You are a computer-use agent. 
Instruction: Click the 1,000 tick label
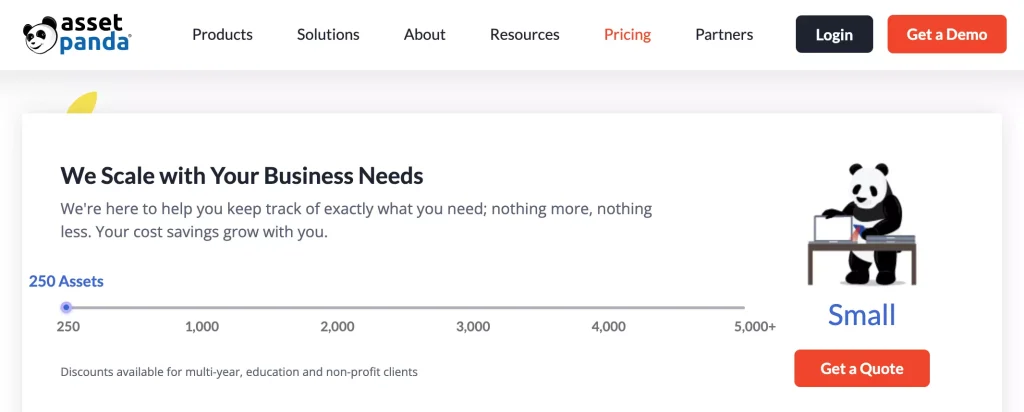202,326
